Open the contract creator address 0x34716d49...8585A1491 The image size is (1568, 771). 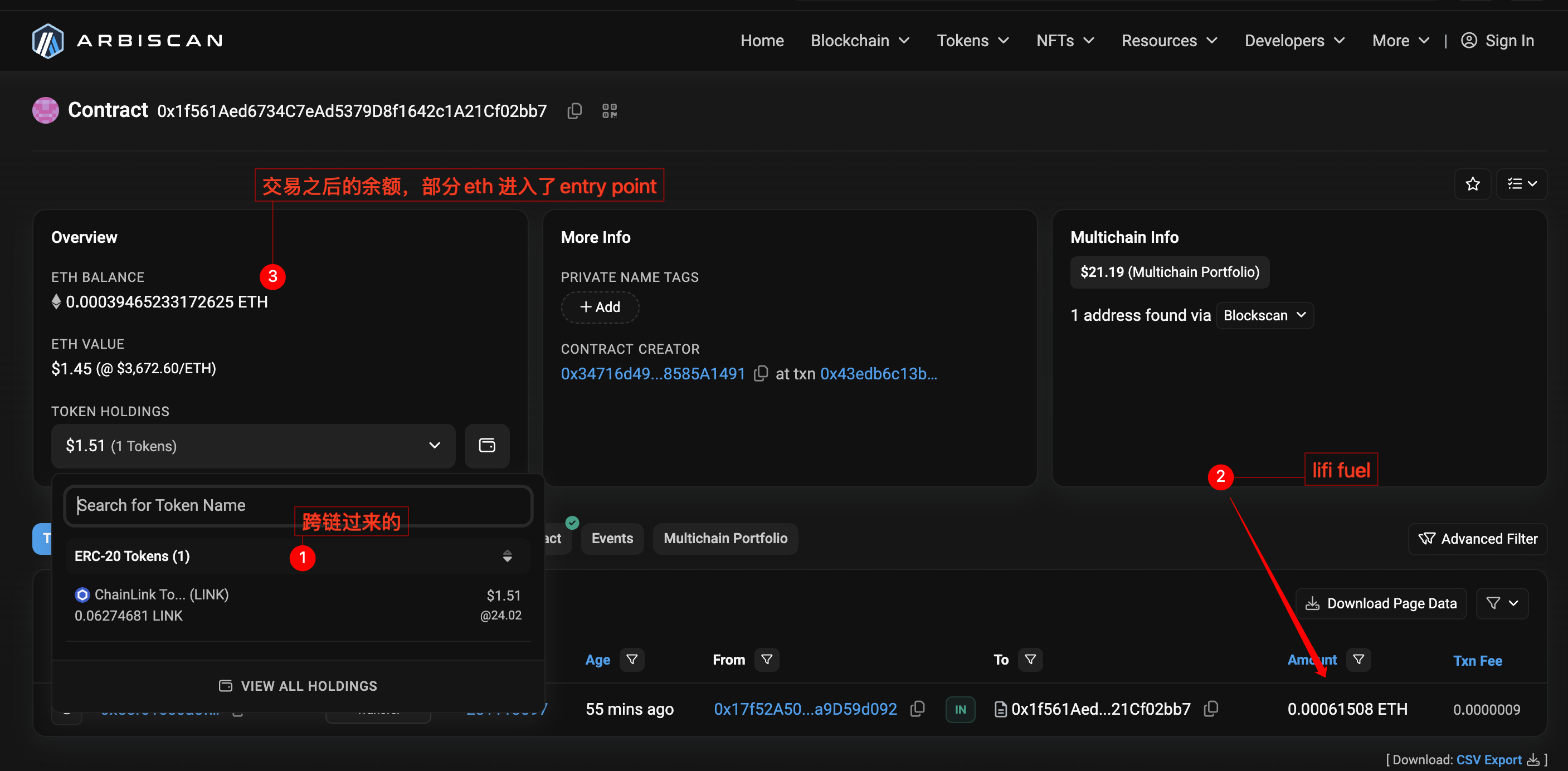click(x=653, y=374)
